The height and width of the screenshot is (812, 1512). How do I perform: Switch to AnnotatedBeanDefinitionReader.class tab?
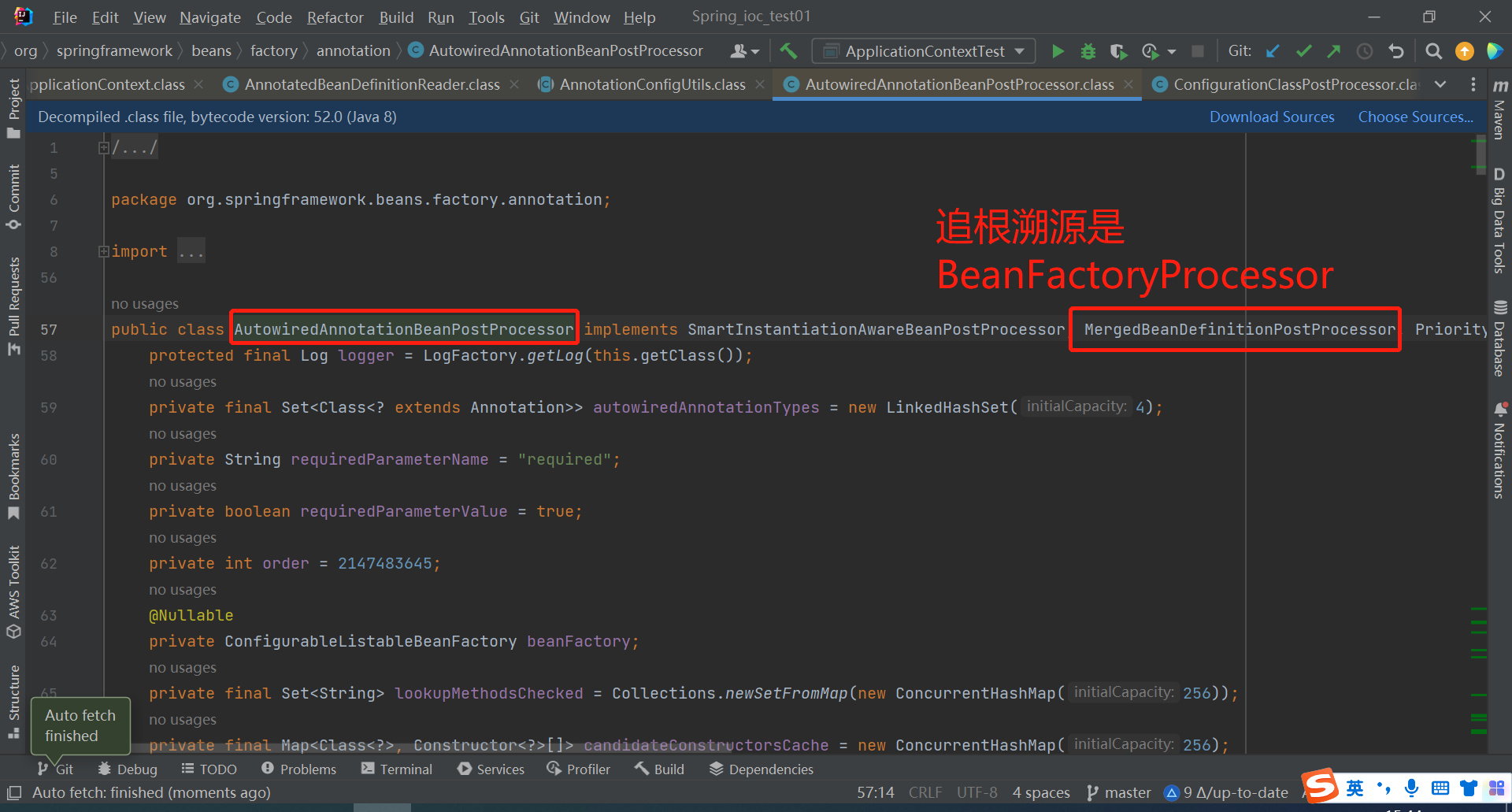click(372, 84)
